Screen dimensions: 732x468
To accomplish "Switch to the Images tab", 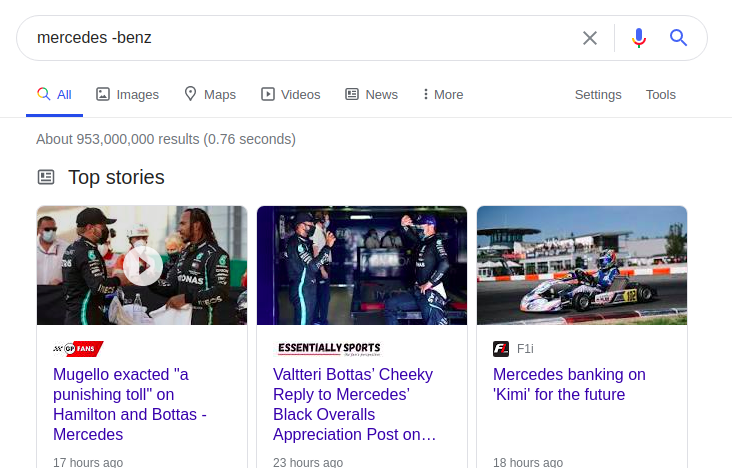I will [127, 94].
